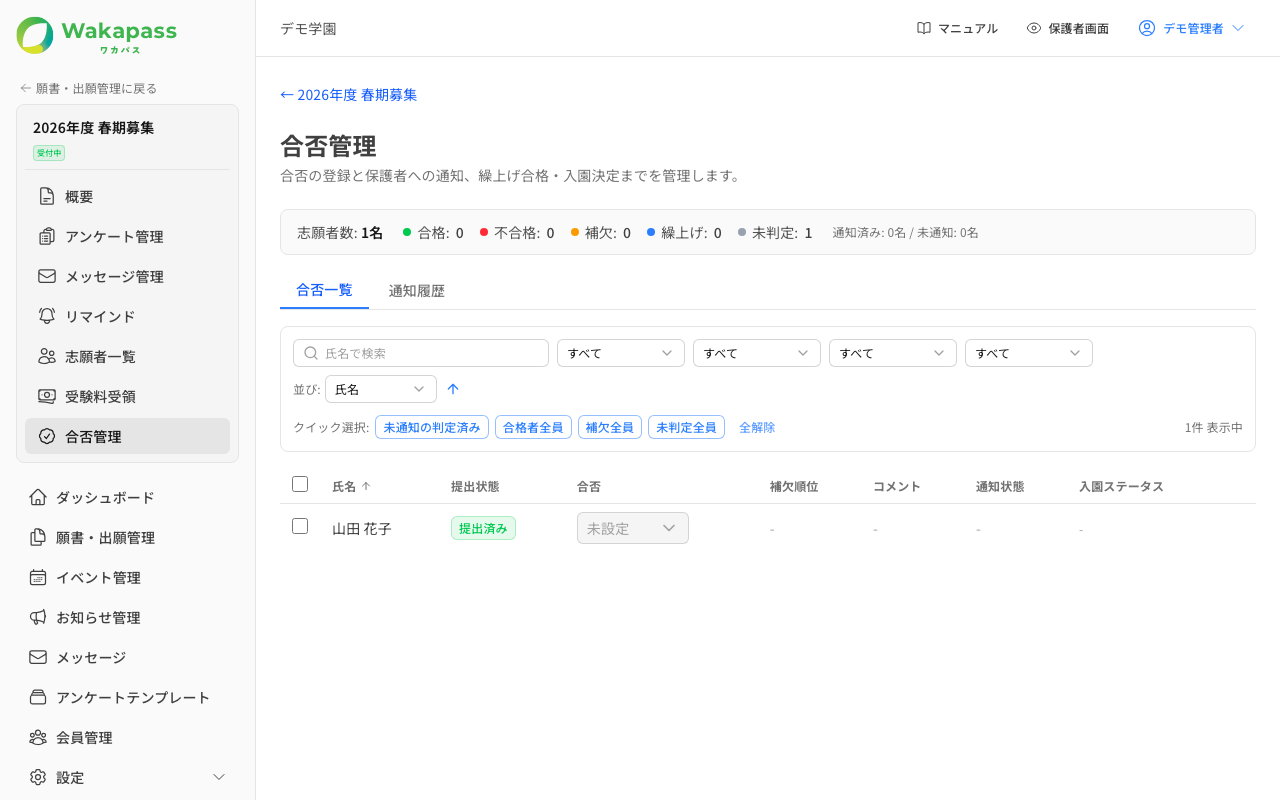Select quick filter 未通知の判定済み
Image resolution: width=1280 pixels, height=800 pixels.
(432, 427)
